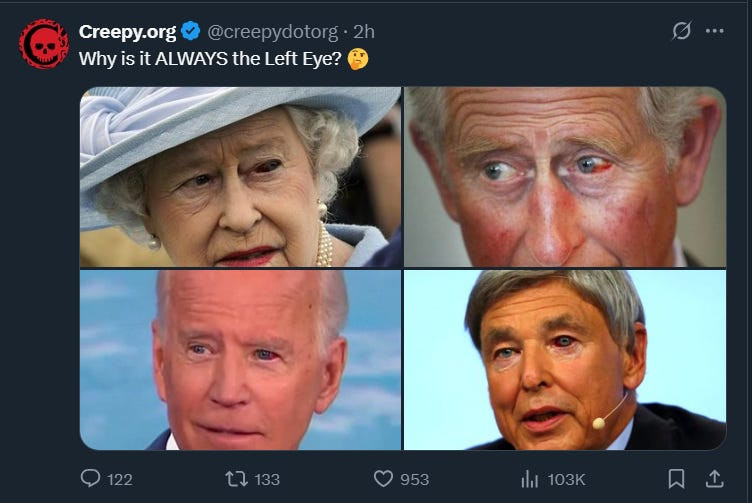Open the photo of woman in blue hat
The height and width of the screenshot is (503, 752).
[240, 177]
